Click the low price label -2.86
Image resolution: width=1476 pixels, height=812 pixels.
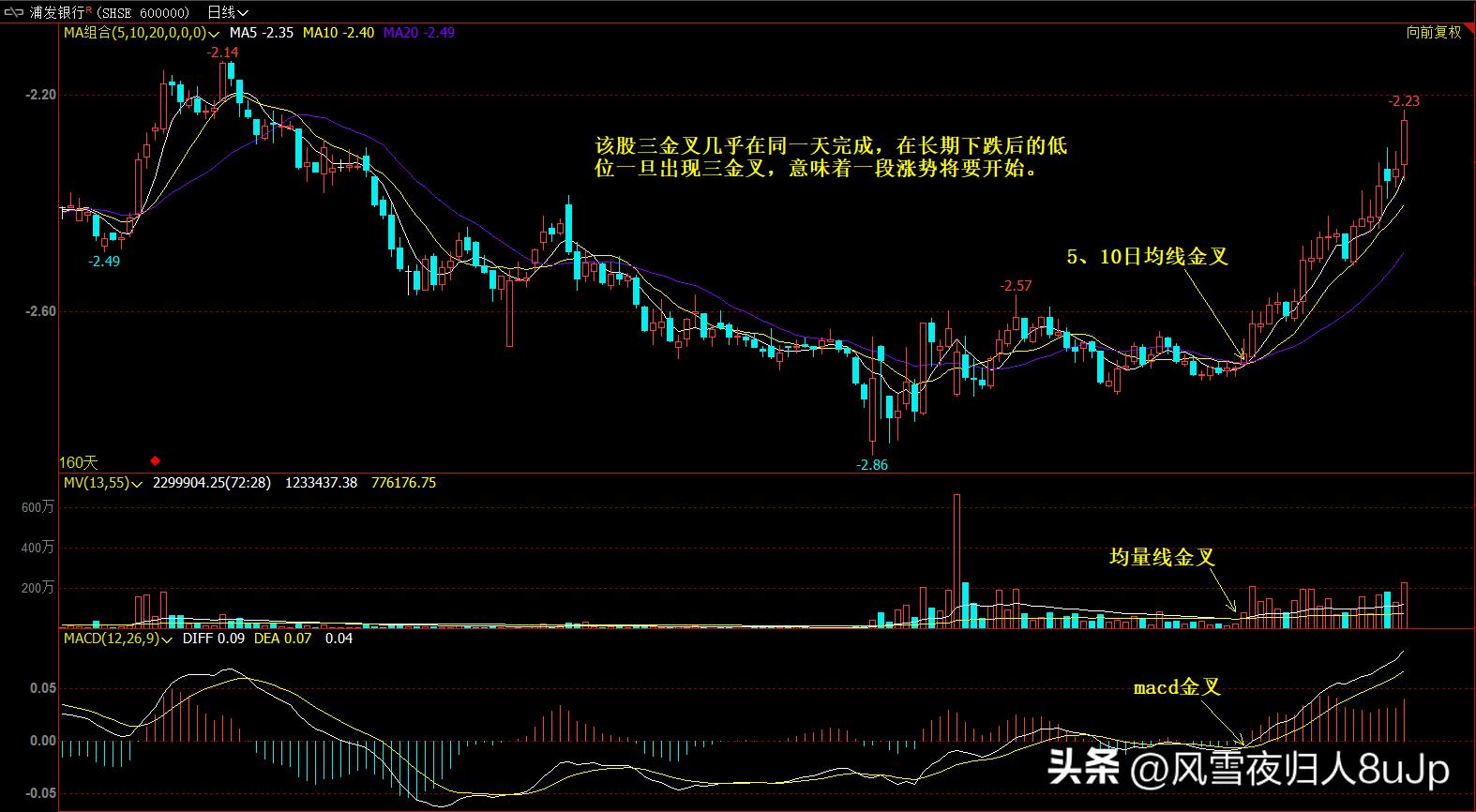coord(872,464)
